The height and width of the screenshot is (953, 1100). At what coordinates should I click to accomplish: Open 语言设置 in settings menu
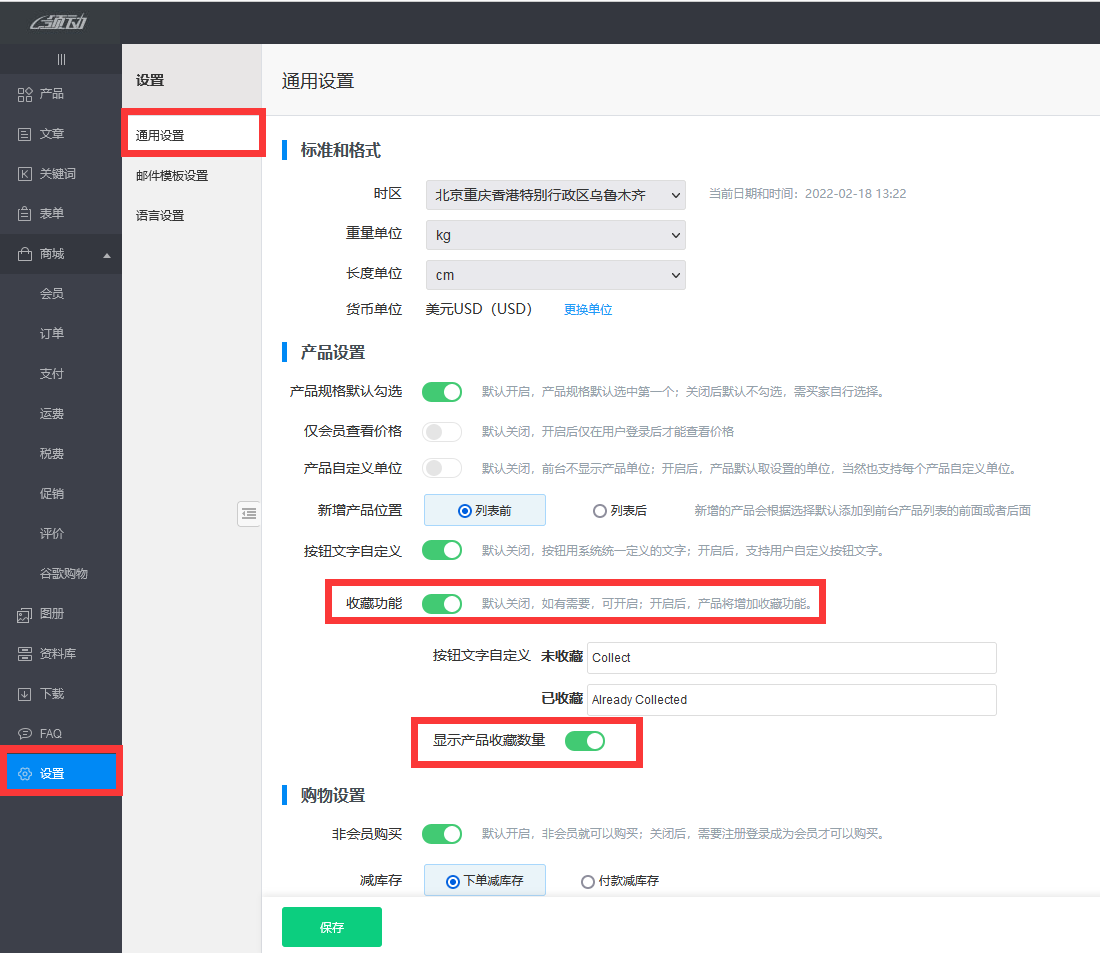(160, 216)
